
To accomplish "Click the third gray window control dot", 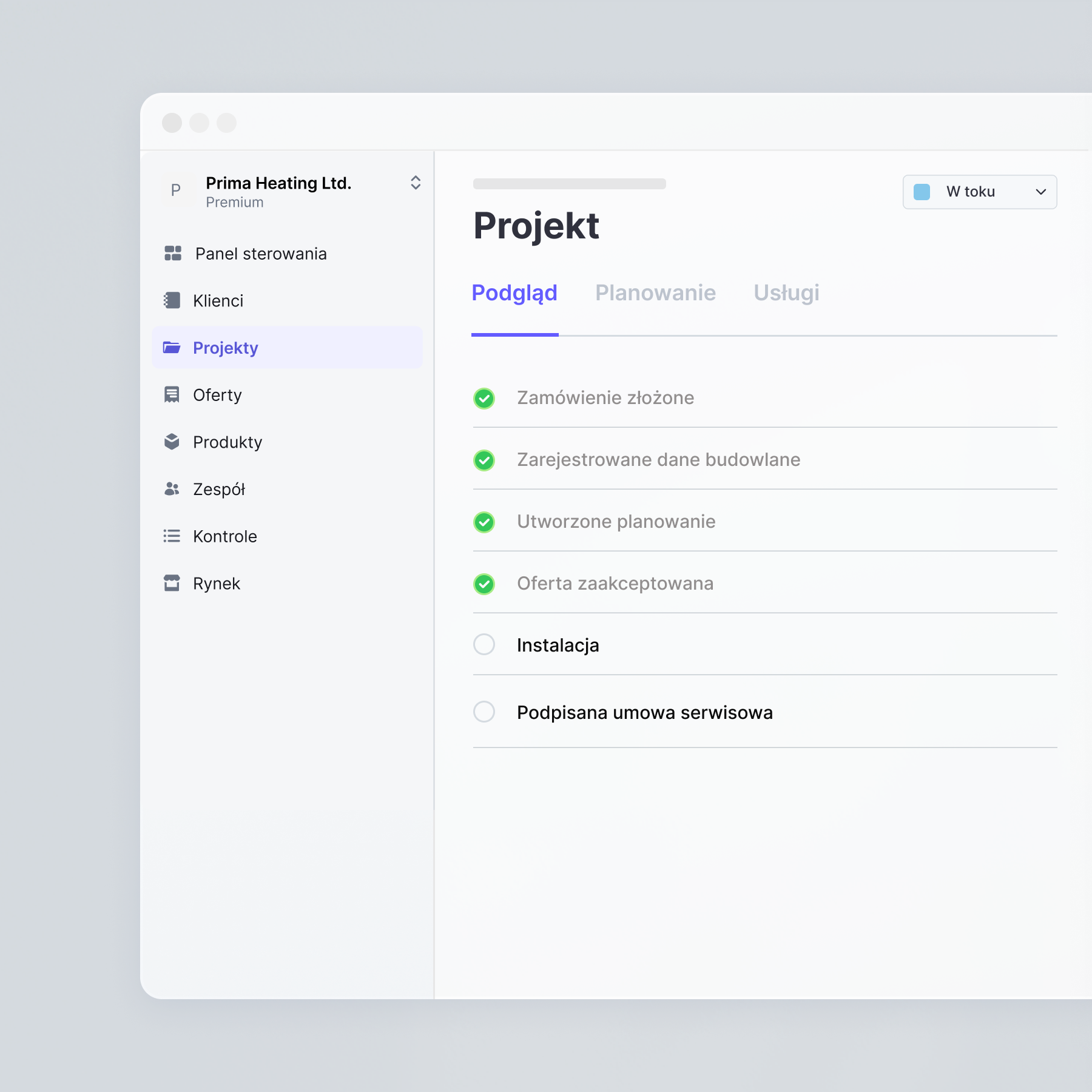I will point(227,123).
